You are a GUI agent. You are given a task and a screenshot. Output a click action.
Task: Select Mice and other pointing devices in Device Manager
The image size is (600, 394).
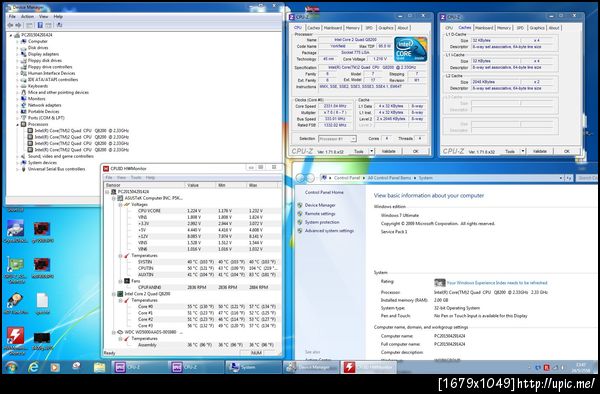coord(58,92)
